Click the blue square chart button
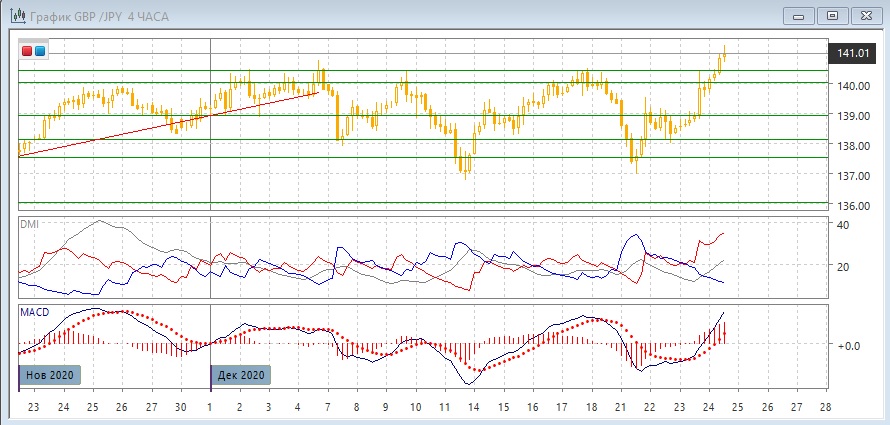The image size is (890, 425). coord(40,51)
